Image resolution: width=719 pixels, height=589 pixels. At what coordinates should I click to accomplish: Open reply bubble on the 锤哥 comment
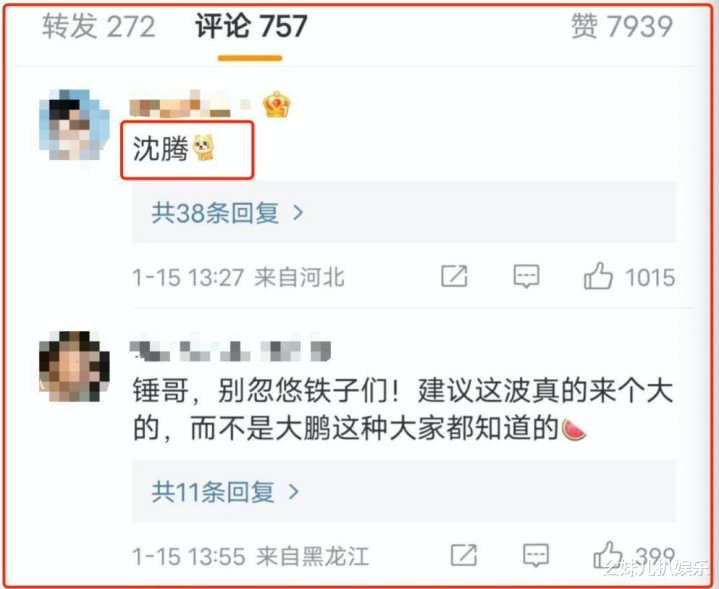tap(536, 556)
